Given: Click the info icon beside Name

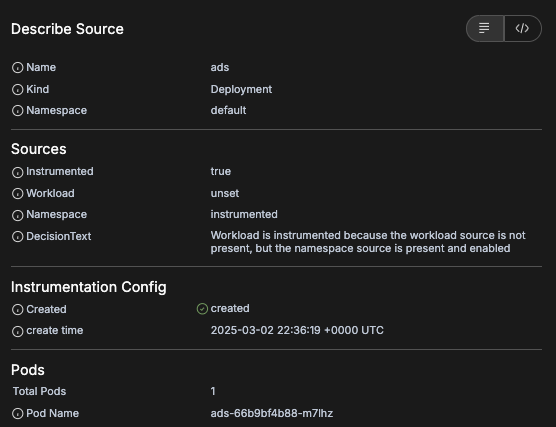Looking at the screenshot, I should coord(17,67).
